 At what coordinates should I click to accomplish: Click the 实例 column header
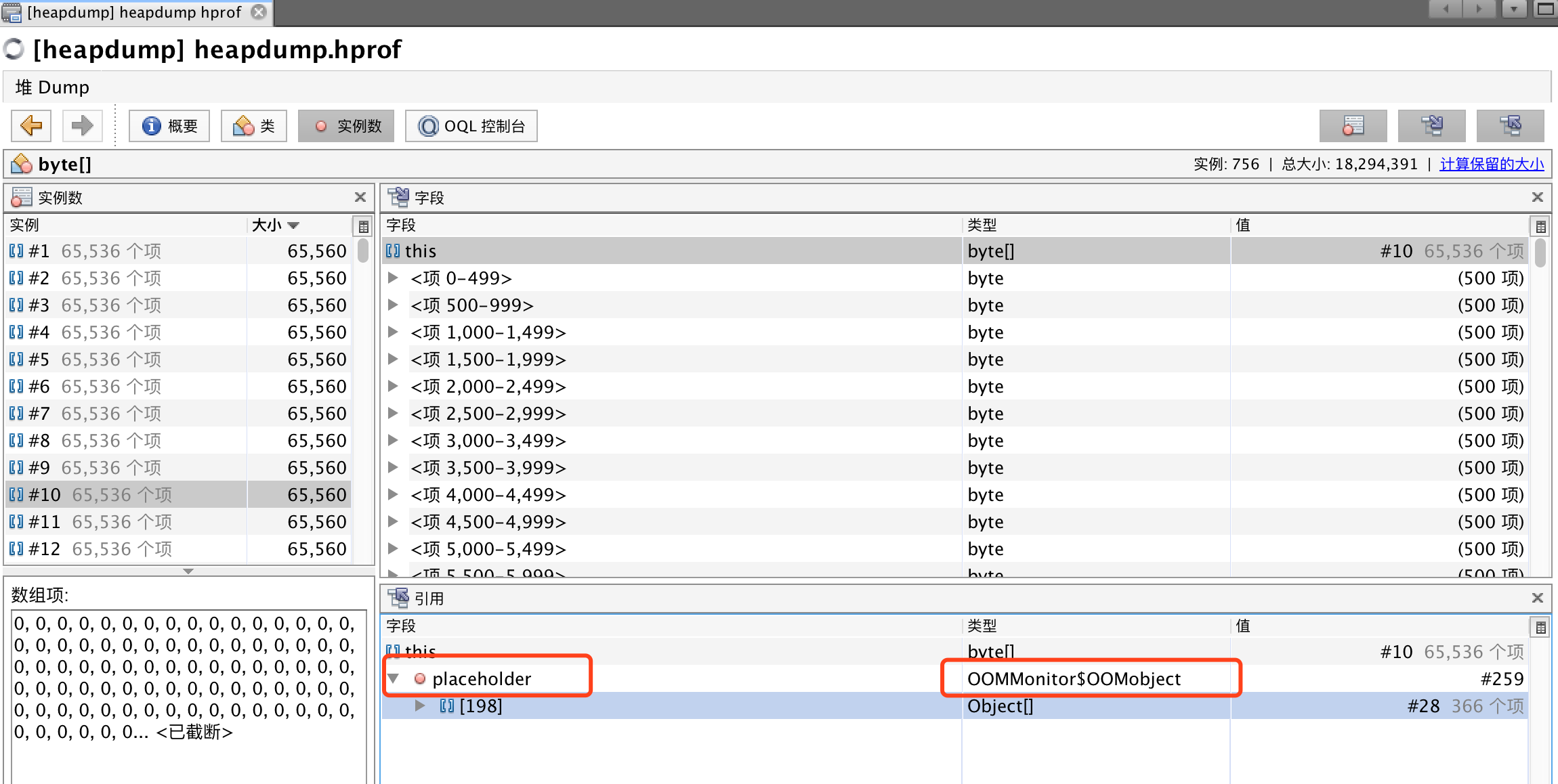(x=126, y=225)
